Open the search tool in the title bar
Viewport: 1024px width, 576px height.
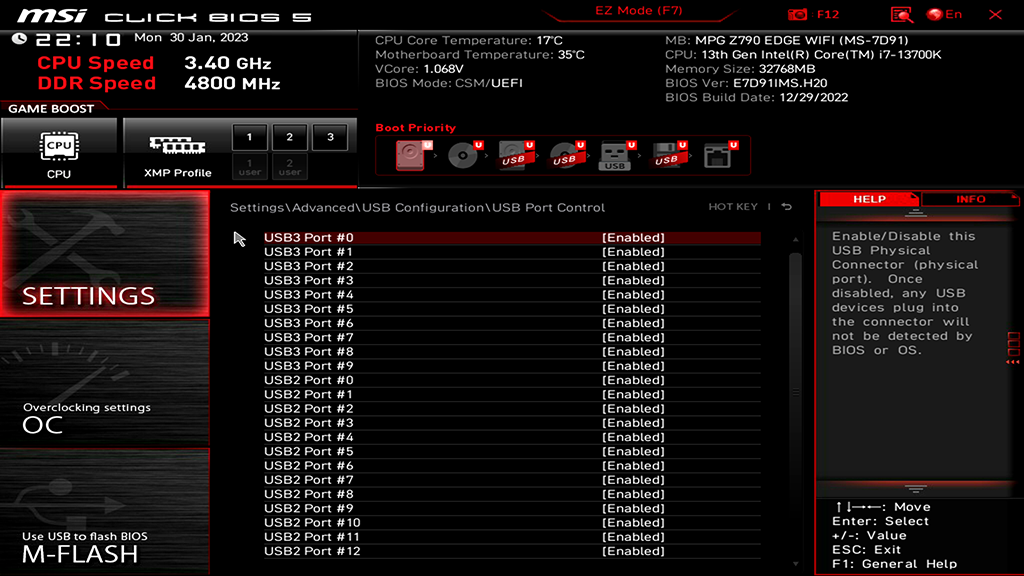point(901,14)
